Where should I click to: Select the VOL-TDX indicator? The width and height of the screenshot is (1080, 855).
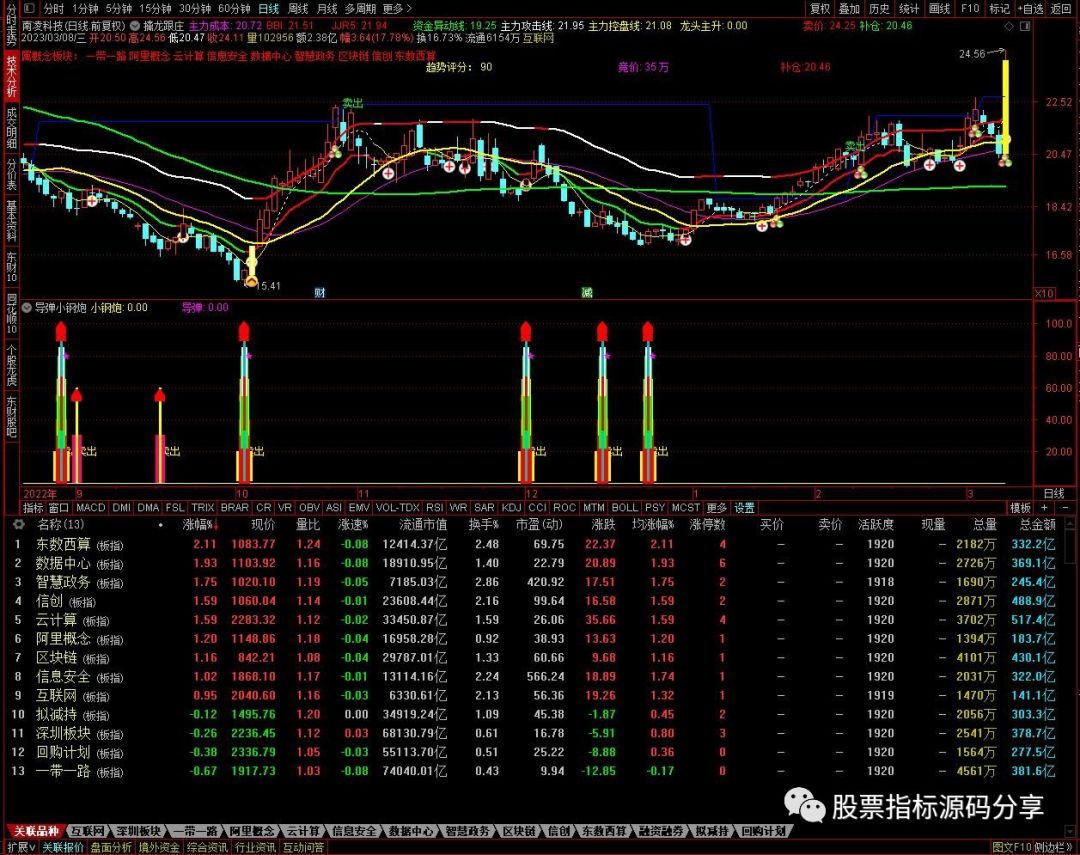[397, 508]
